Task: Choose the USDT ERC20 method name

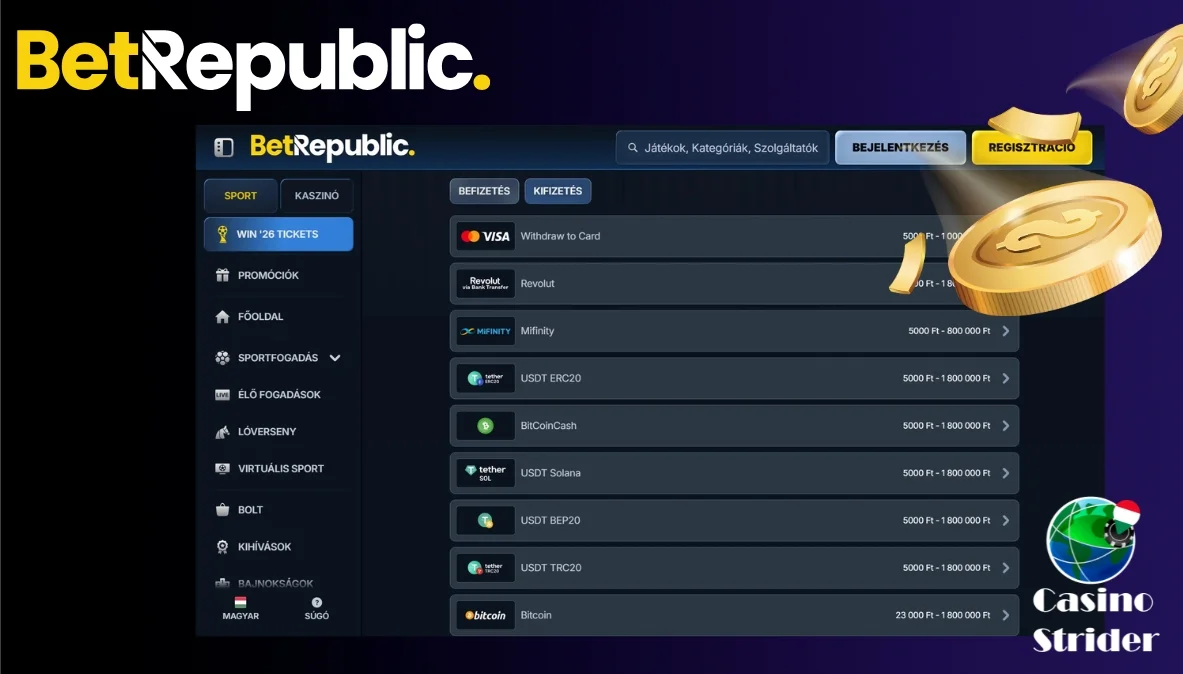Action: point(551,378)
